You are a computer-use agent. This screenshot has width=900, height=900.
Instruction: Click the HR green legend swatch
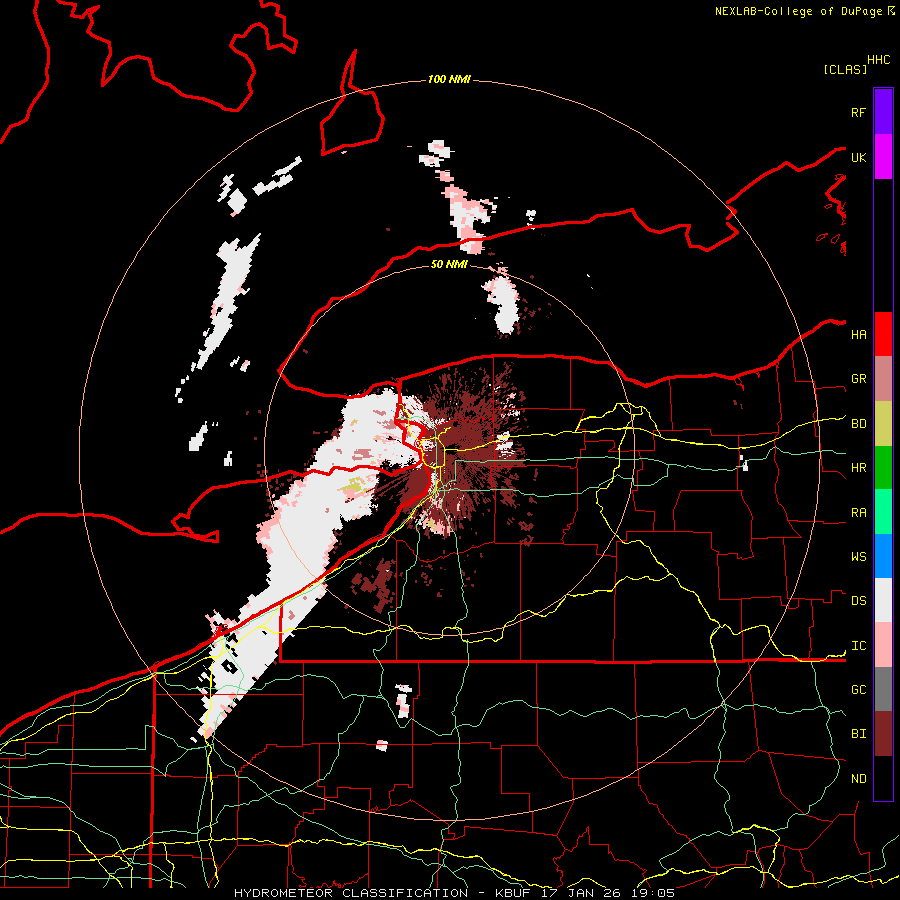883,468
